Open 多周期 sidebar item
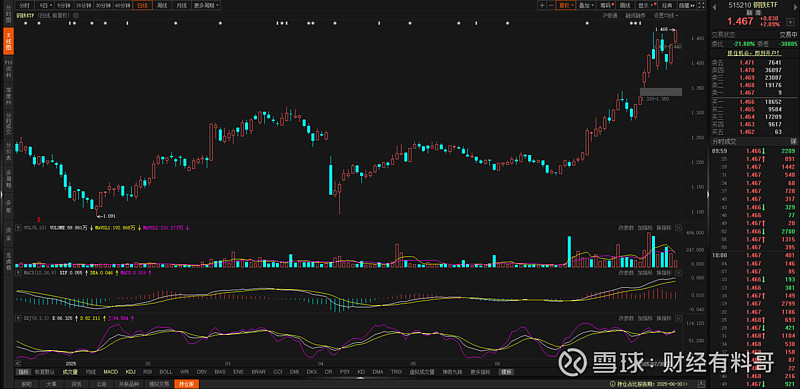Image resolution: width=800 pixels, height=389 pixels. click(x=8, y=179)
